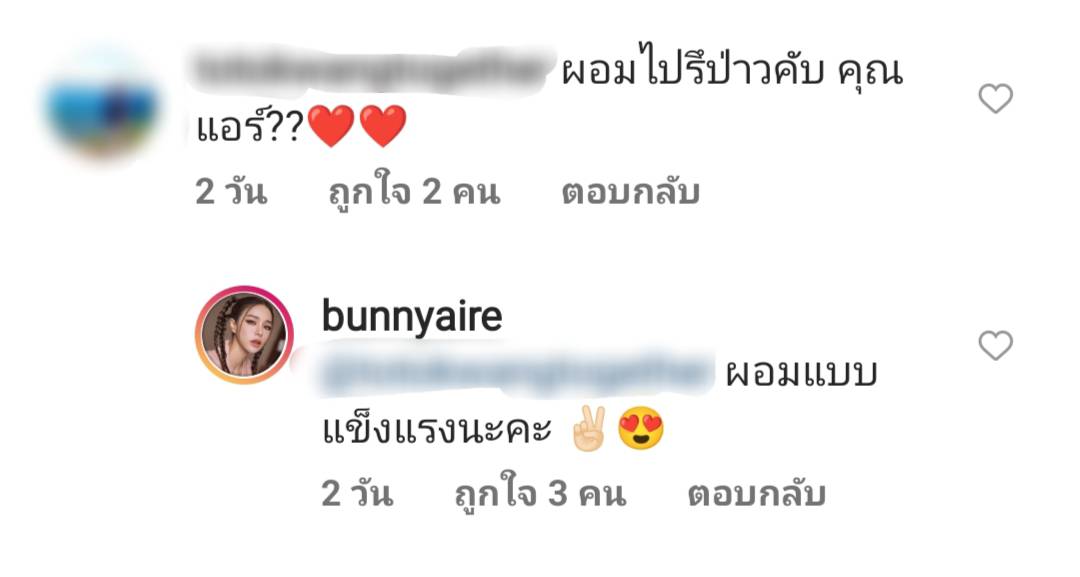Open bunnyaire's profile picture with story ring

(x=245, y=335)
